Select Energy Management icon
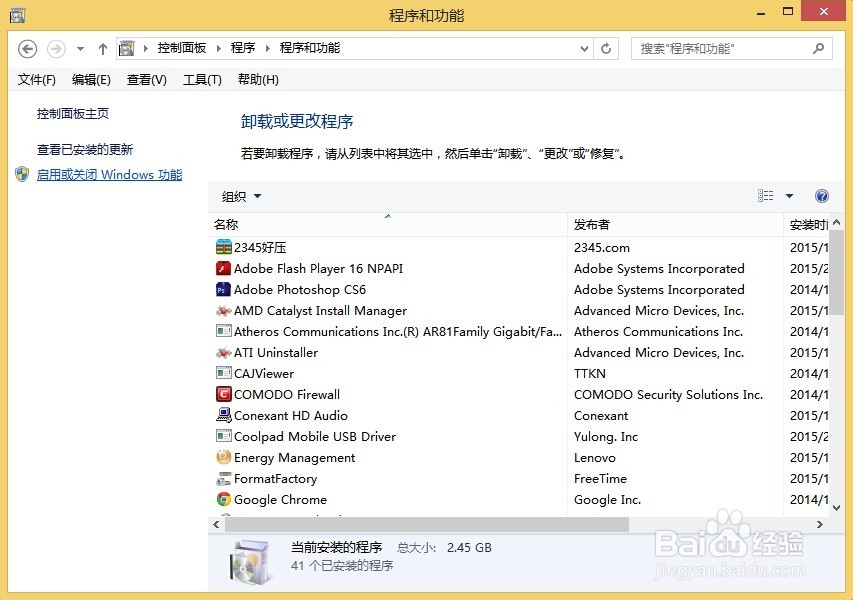This screenshot has width=853, height=600. pyautogui.click(x=224, y=457)
